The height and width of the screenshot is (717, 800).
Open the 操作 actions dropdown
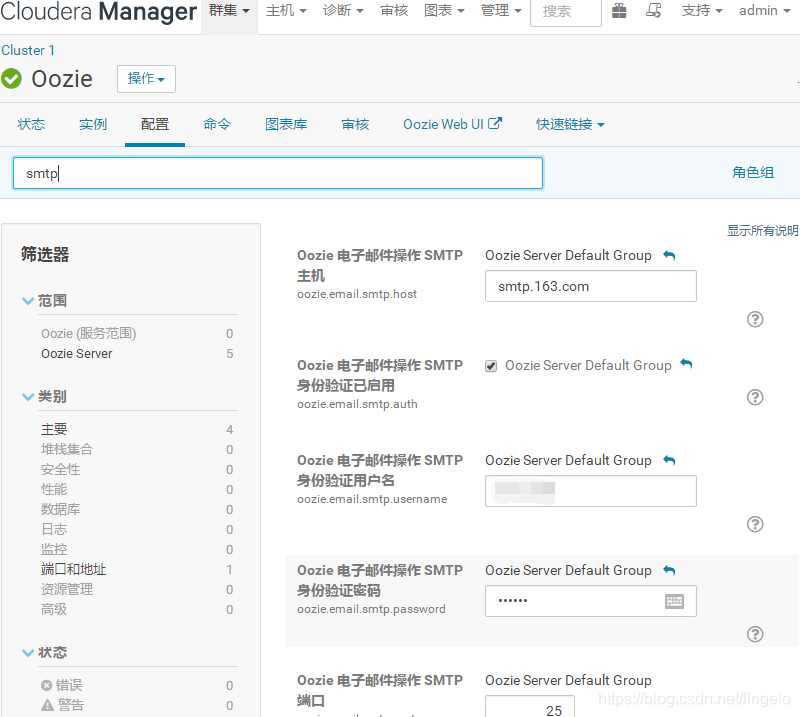146,79
